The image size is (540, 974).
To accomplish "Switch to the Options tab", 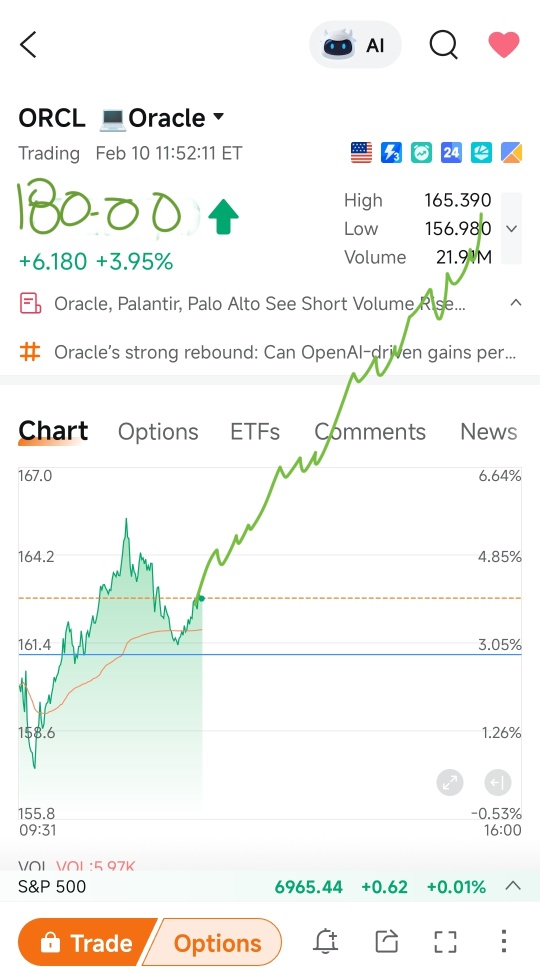I will coord(158,432).
